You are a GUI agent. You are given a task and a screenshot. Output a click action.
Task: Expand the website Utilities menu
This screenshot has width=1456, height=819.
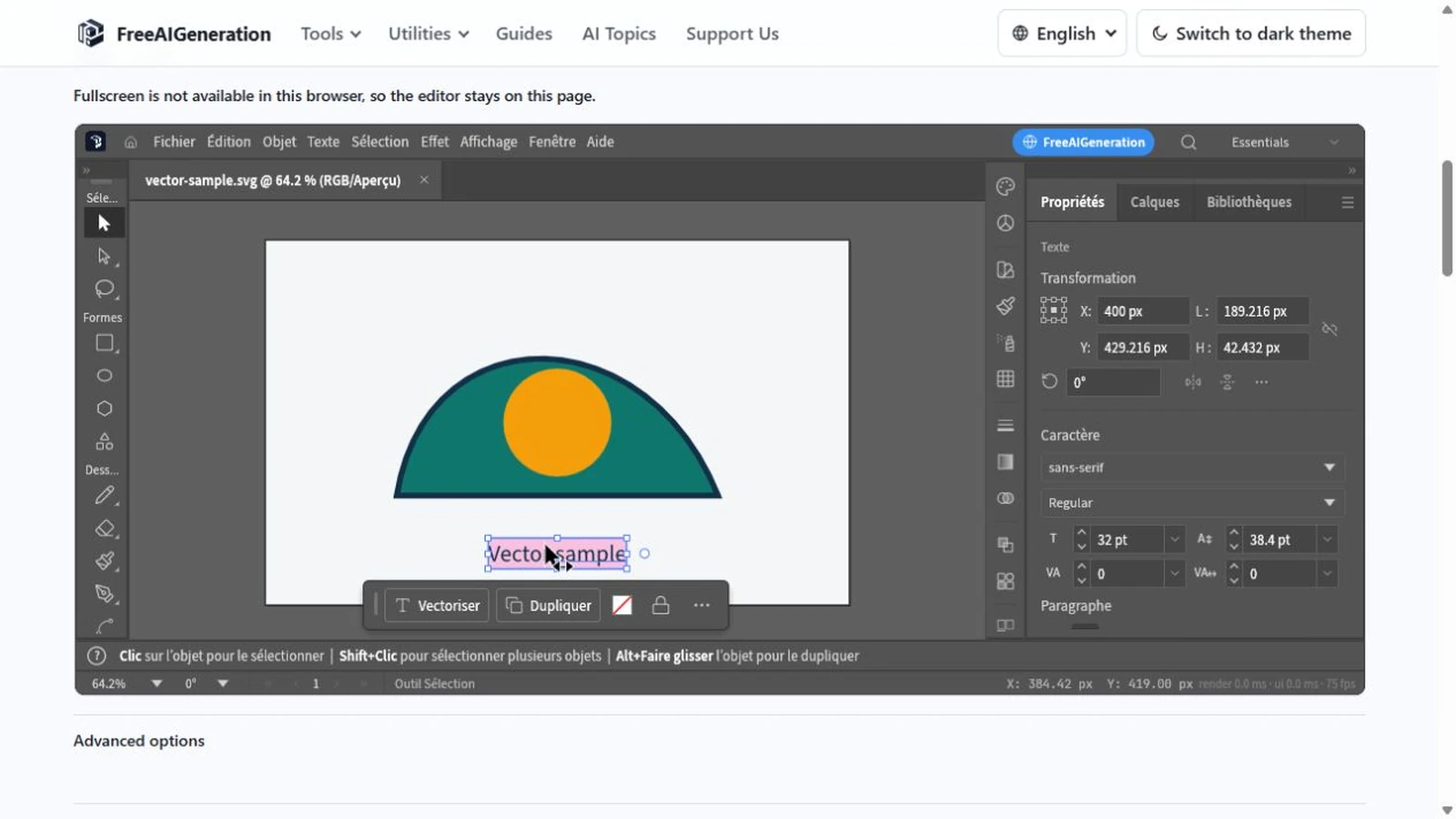[x=428, y=34]
